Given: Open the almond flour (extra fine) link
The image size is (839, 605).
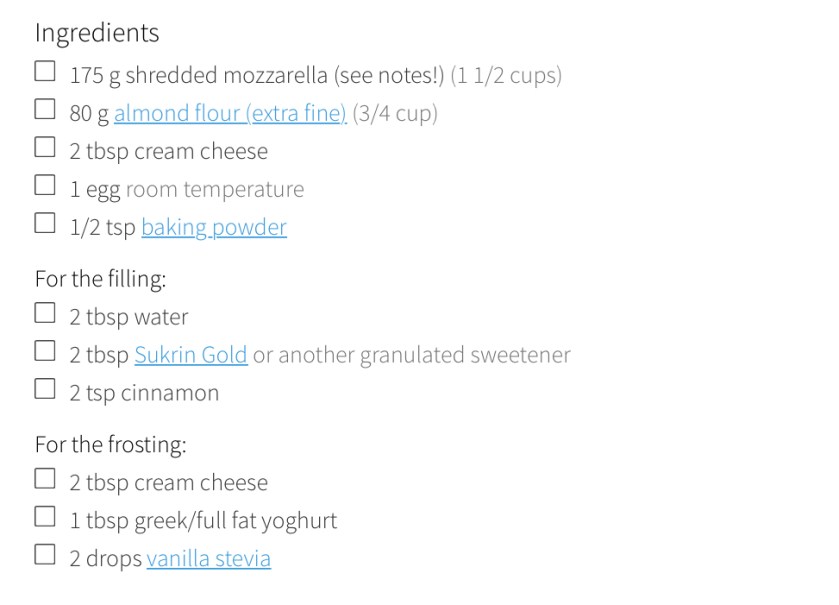Looking at the screenshot, I should coord(230,114).
